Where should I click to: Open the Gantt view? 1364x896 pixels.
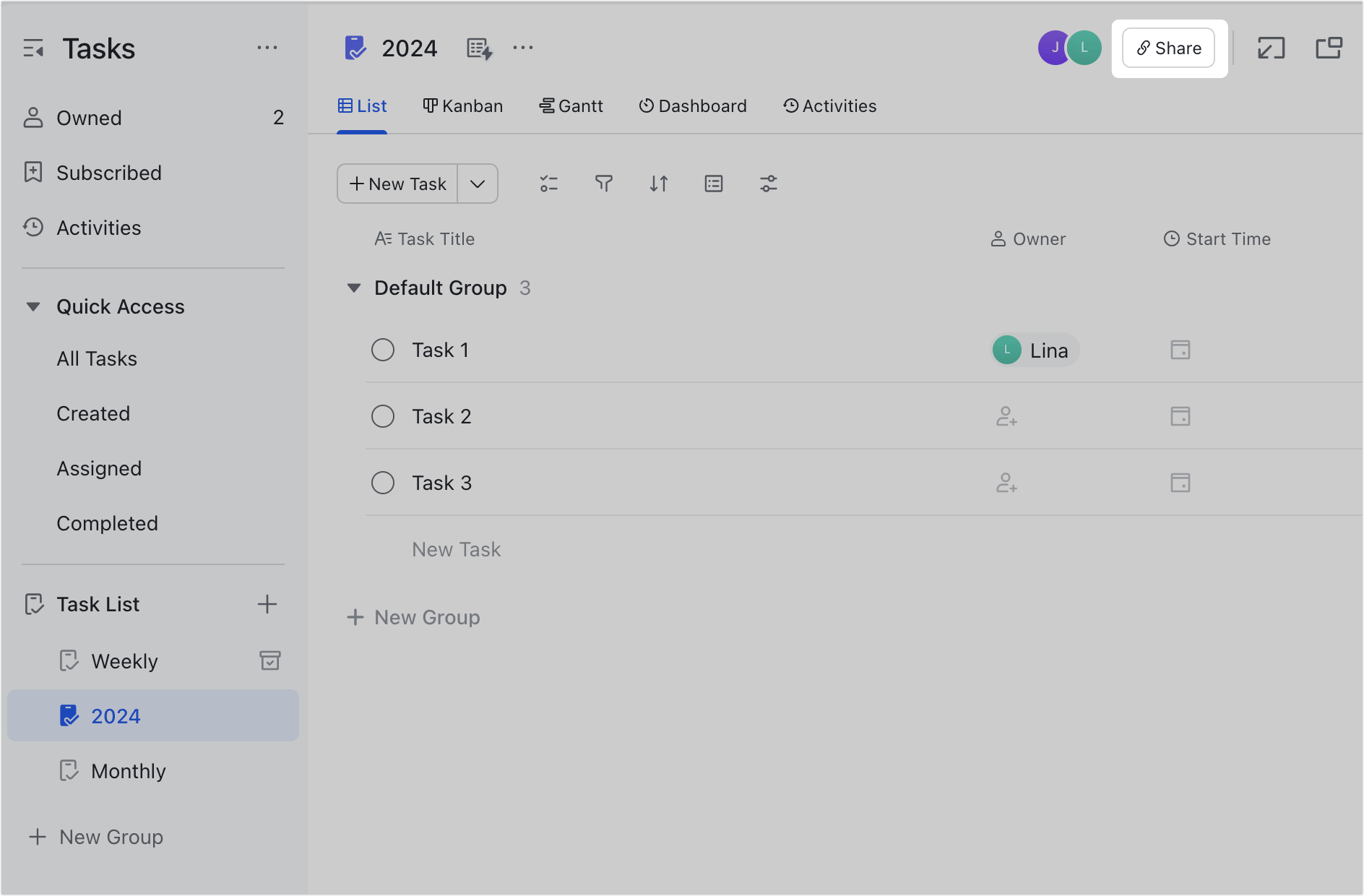pyautogui.click(x=571, y=105)
